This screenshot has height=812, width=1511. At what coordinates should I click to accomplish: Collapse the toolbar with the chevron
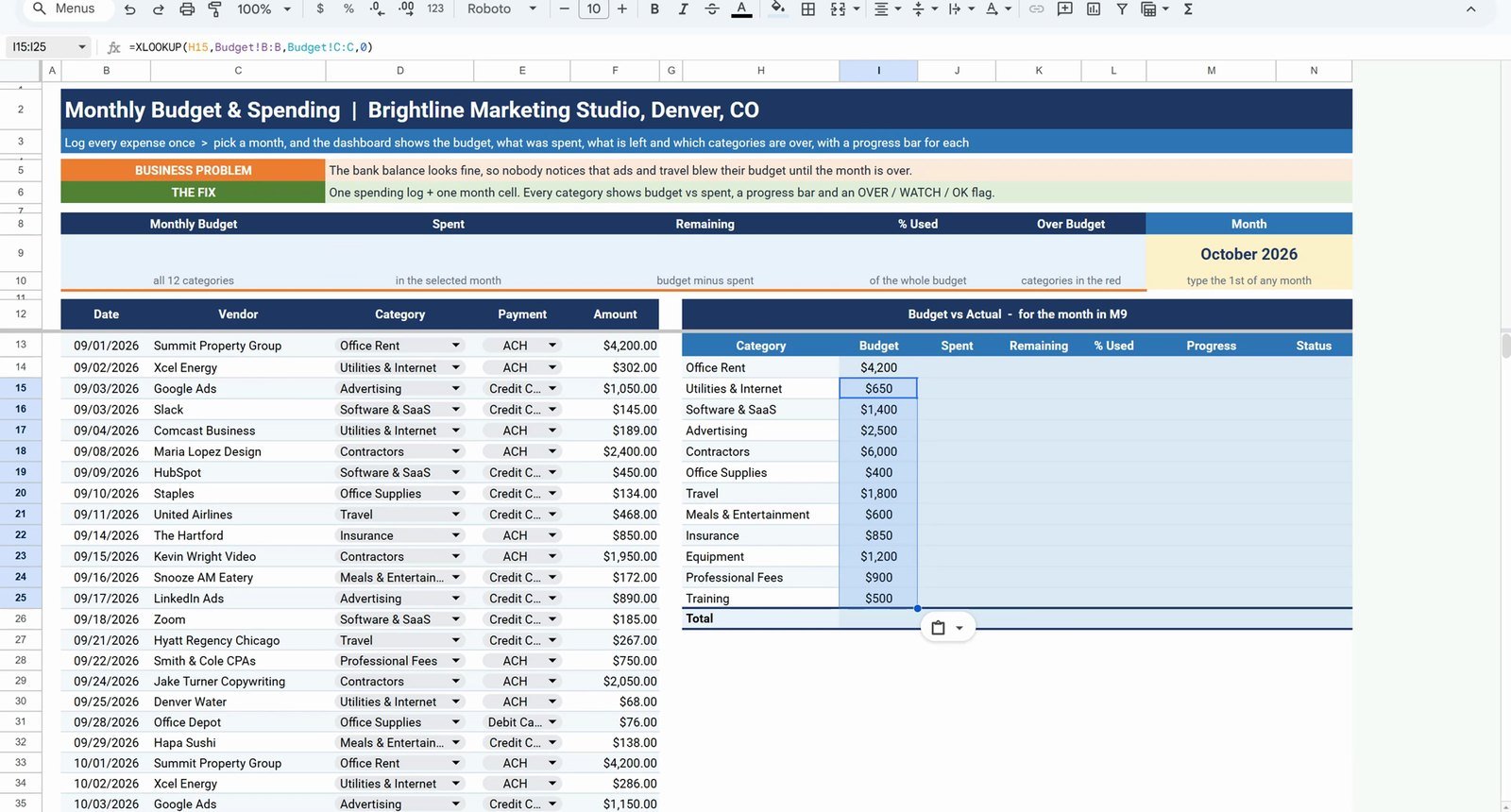click(1470, 9)
